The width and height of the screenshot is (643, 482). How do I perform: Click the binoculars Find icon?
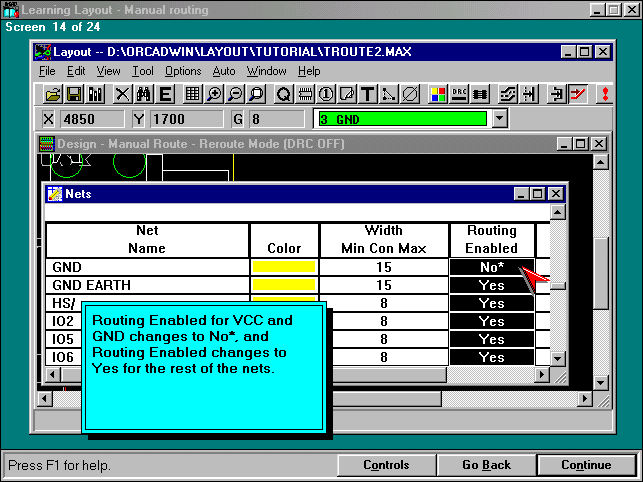pos(143,94)
